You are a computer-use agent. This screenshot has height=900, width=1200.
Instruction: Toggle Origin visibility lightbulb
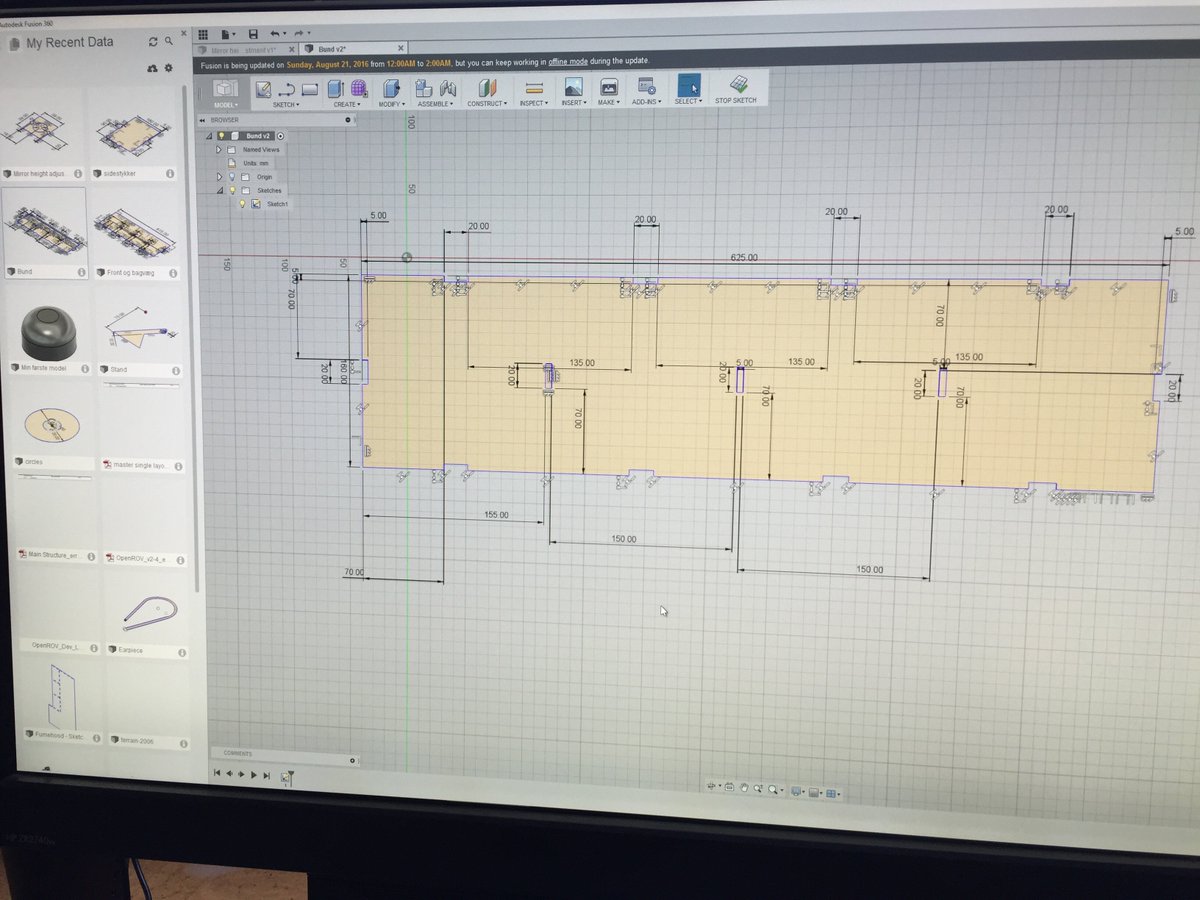(232, 176)
